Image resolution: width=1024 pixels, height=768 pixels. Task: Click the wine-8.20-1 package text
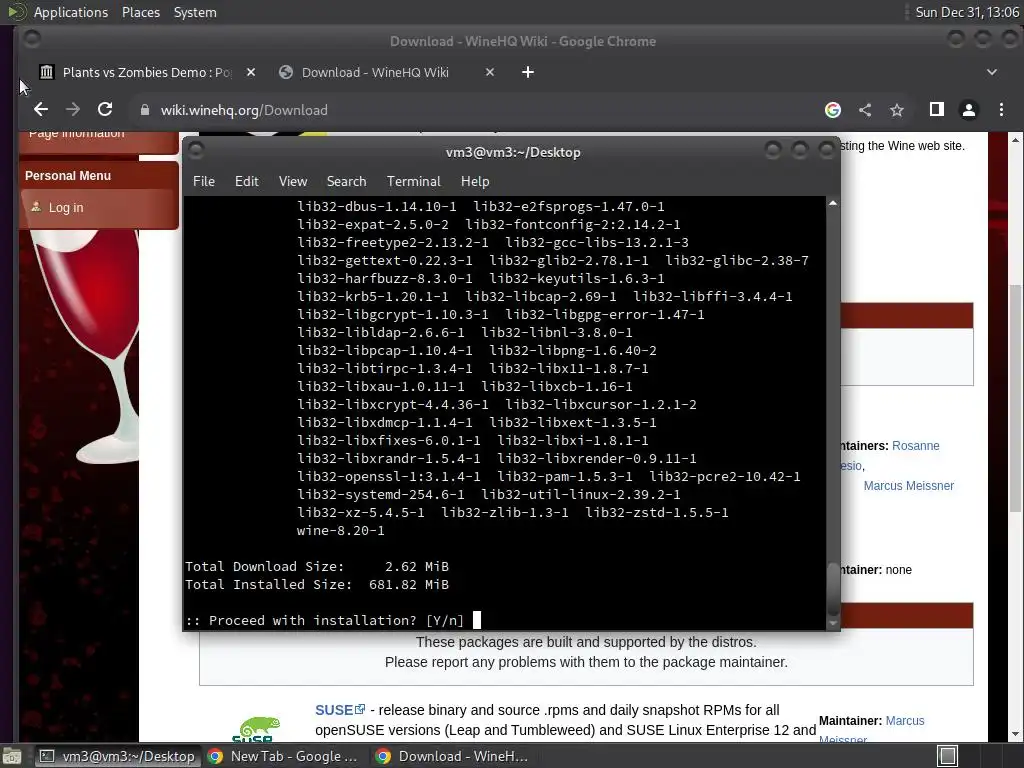pyautogui.click(x=340, y=531)
